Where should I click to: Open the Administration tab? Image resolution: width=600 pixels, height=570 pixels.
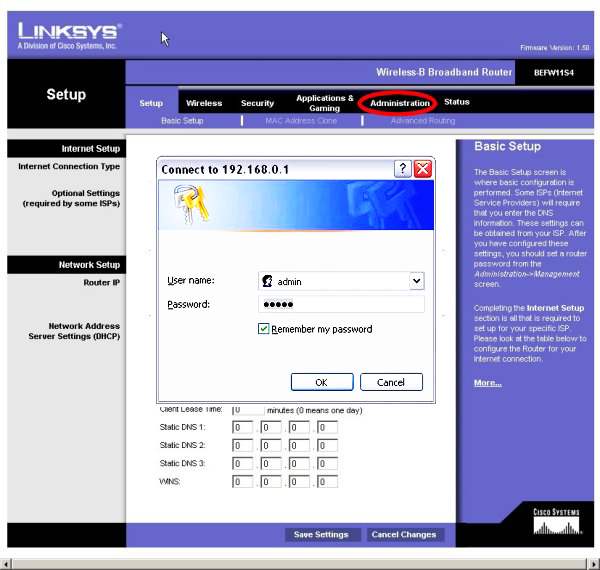[x=400, y=103]
